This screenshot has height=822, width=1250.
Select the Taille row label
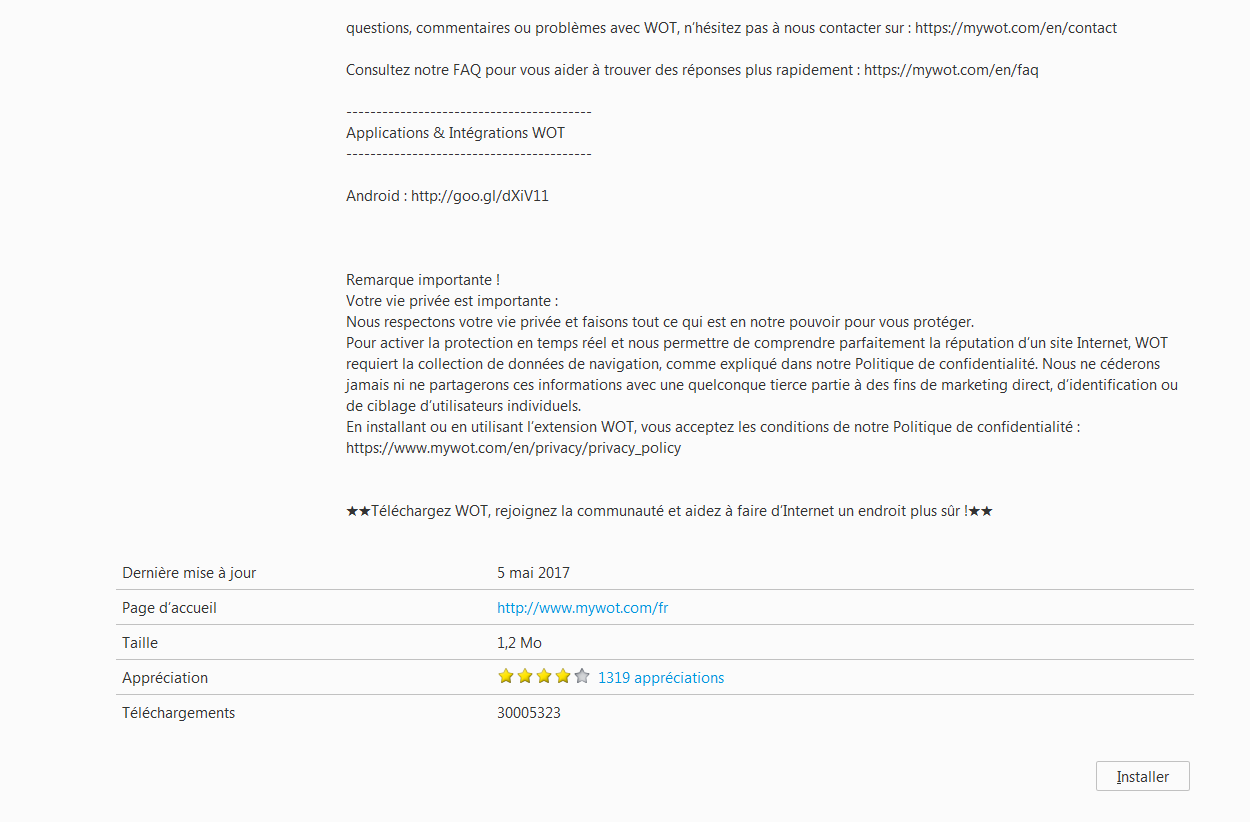pyautogui.click(x=140, y=643)
